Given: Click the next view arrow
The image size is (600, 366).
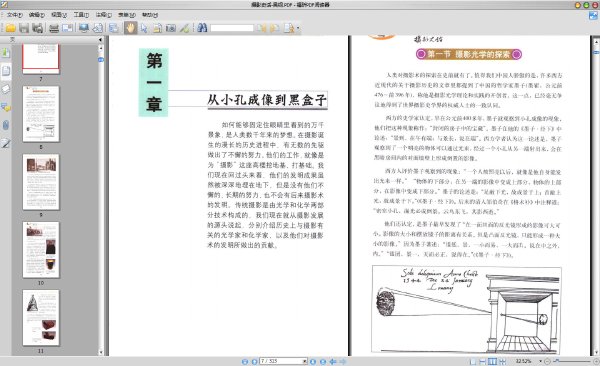Looking at the screenshot, I should [343, 361].
